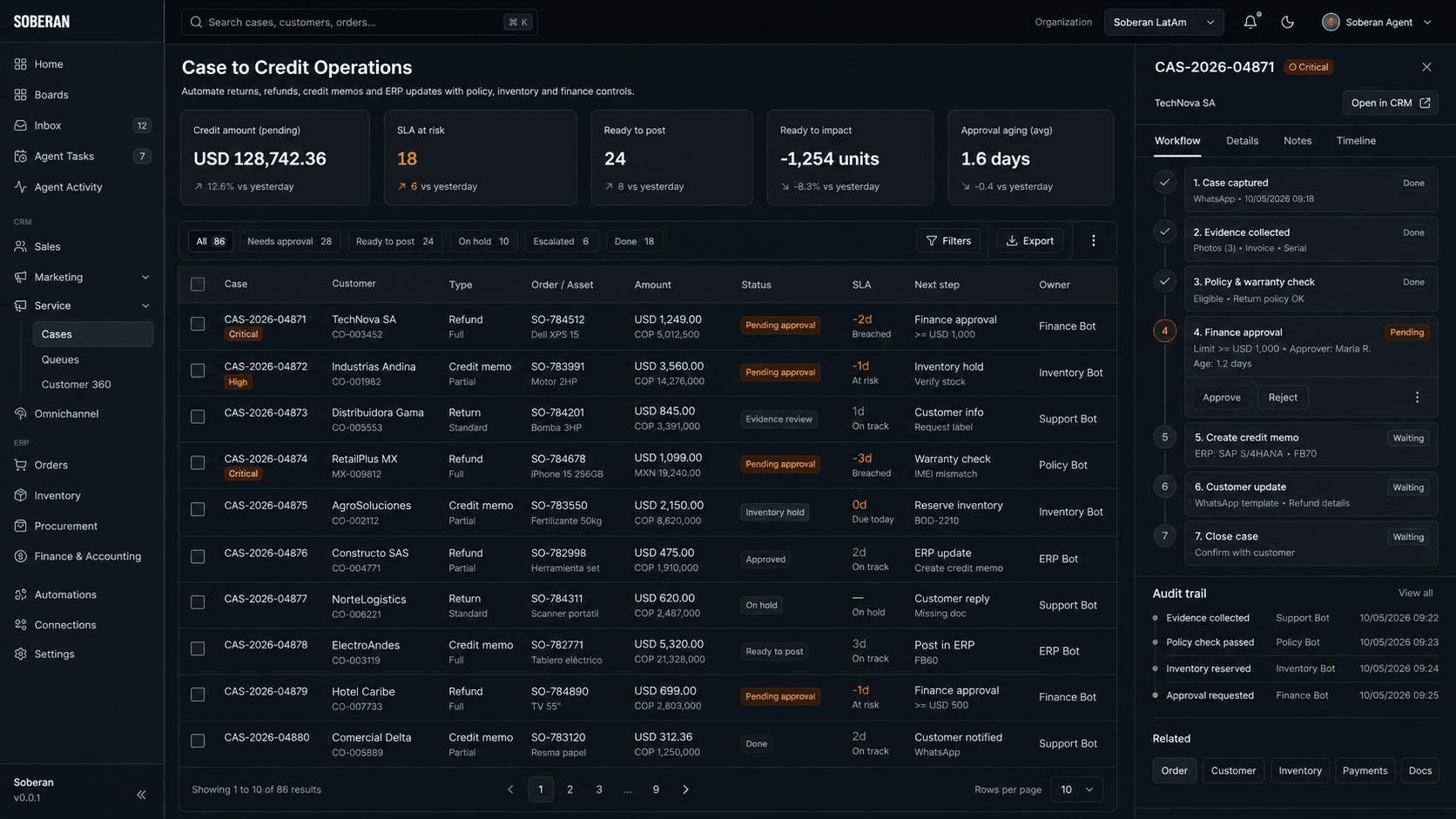Open the Soberan Agent user menu chevron
Viewport: 1456px width, 819px height.
point(1427,23)
